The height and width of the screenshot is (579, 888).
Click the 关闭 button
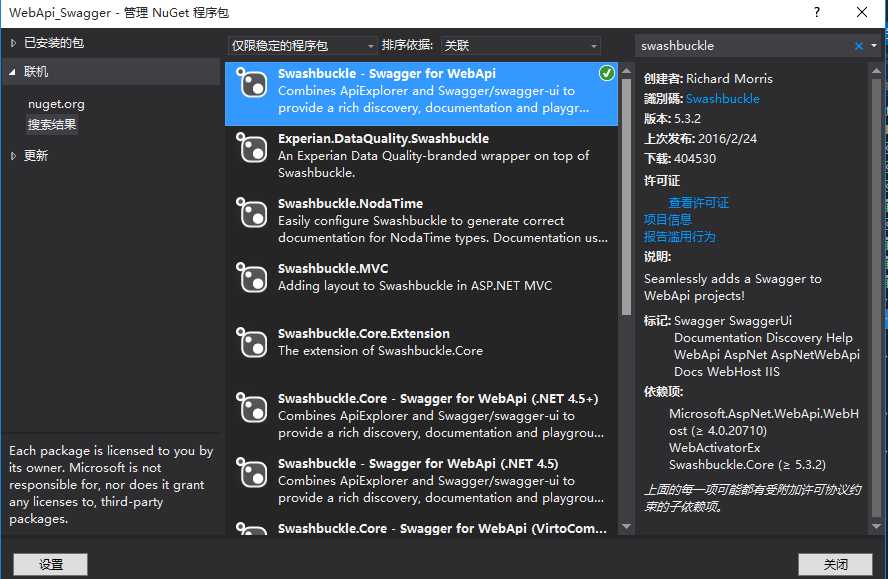pos(835,564)
